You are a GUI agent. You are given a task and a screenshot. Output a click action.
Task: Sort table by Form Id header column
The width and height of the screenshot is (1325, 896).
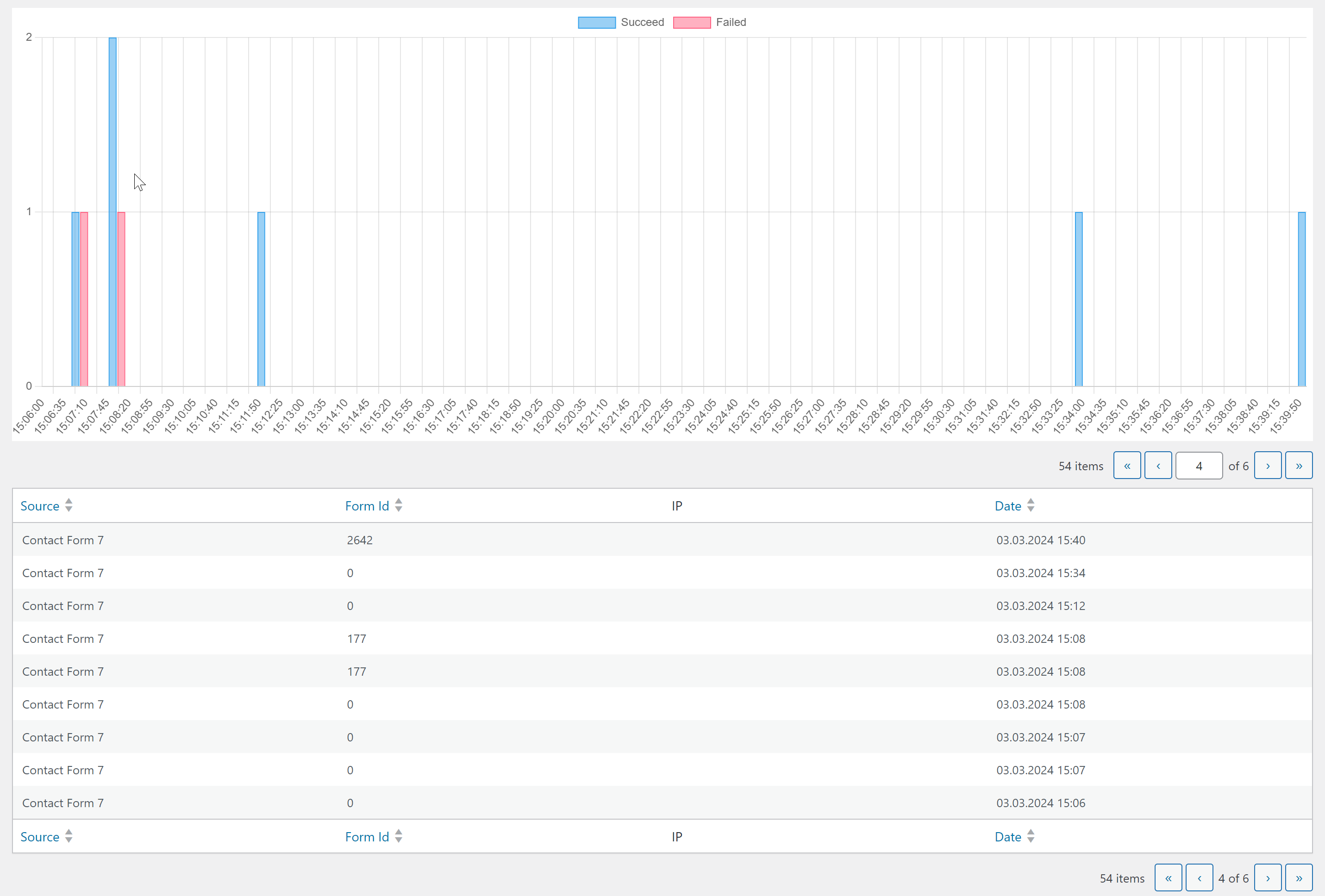point(367,505)
